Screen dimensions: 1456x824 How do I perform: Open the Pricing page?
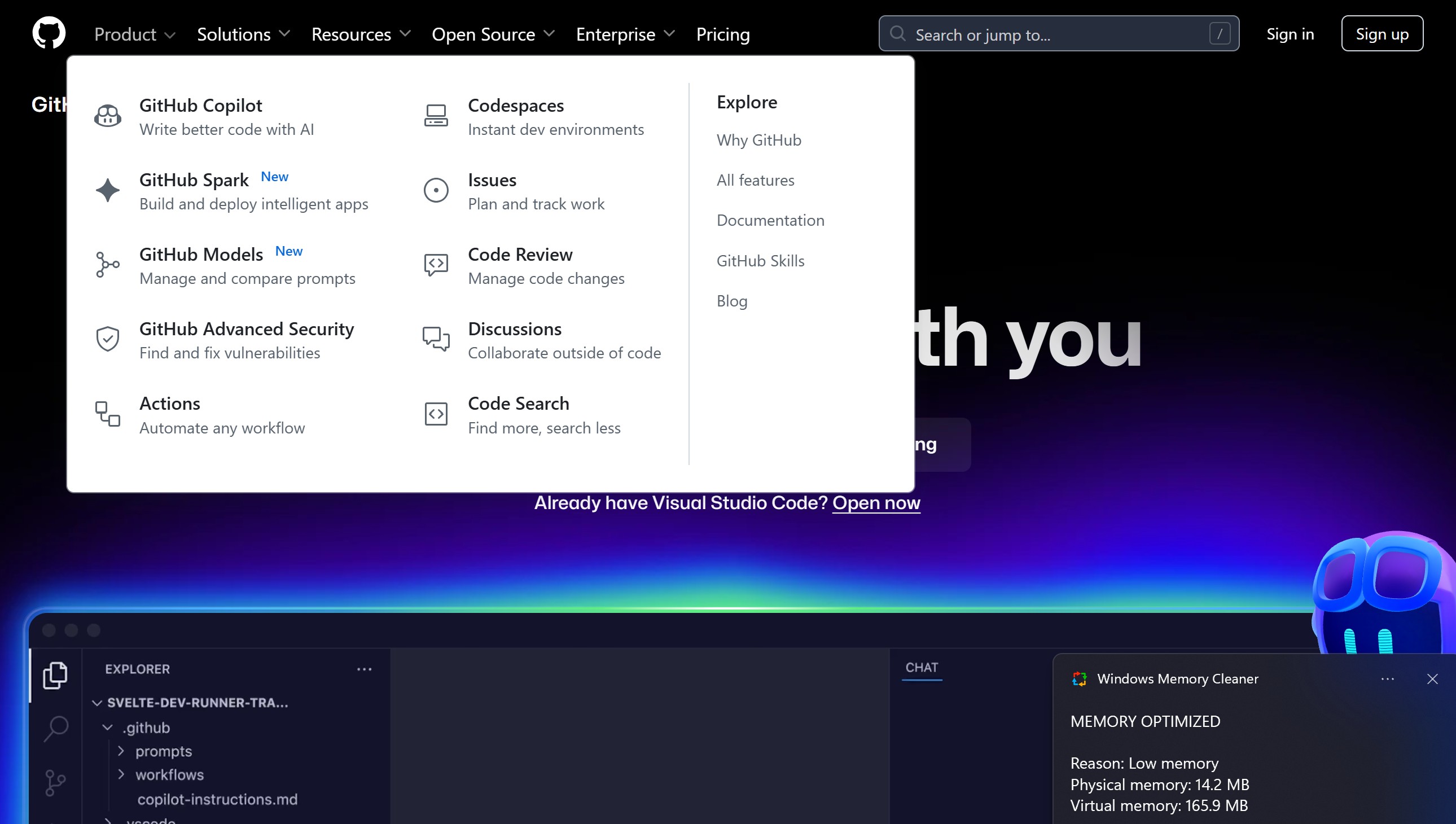coord(722,34)
